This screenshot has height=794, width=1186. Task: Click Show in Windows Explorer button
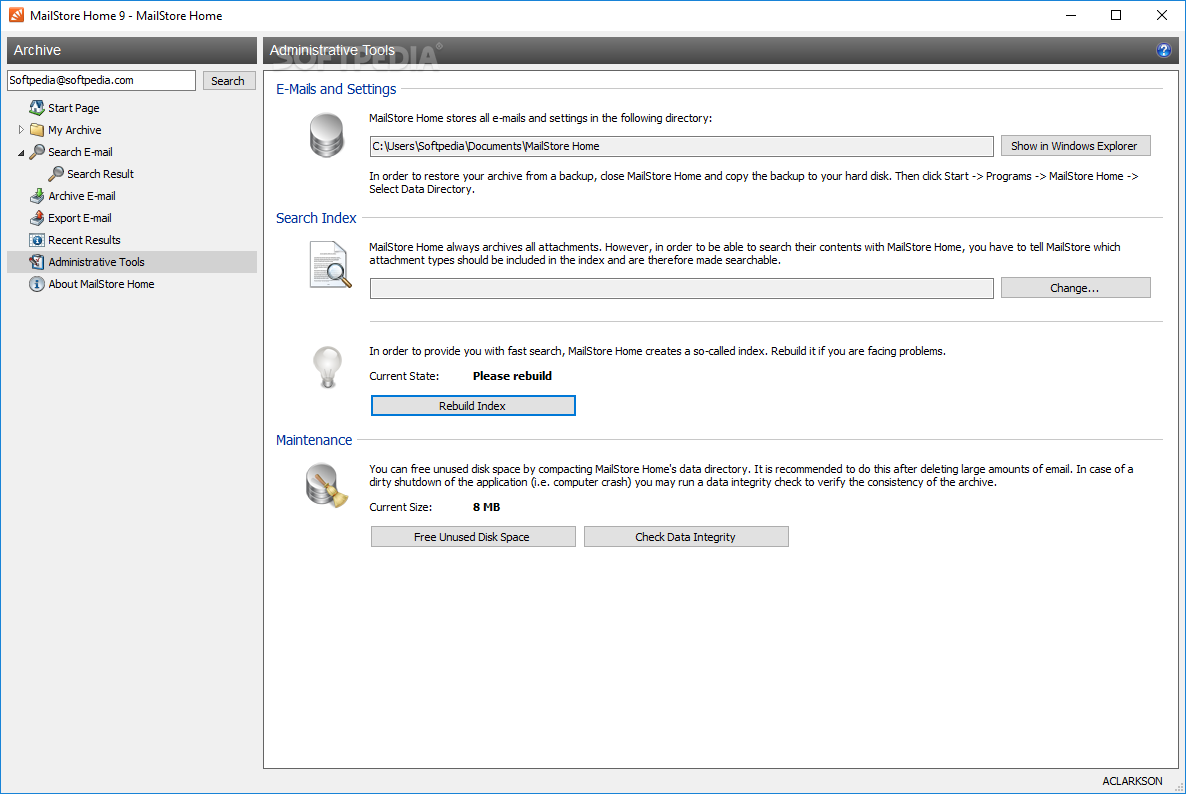[1075, 146]
